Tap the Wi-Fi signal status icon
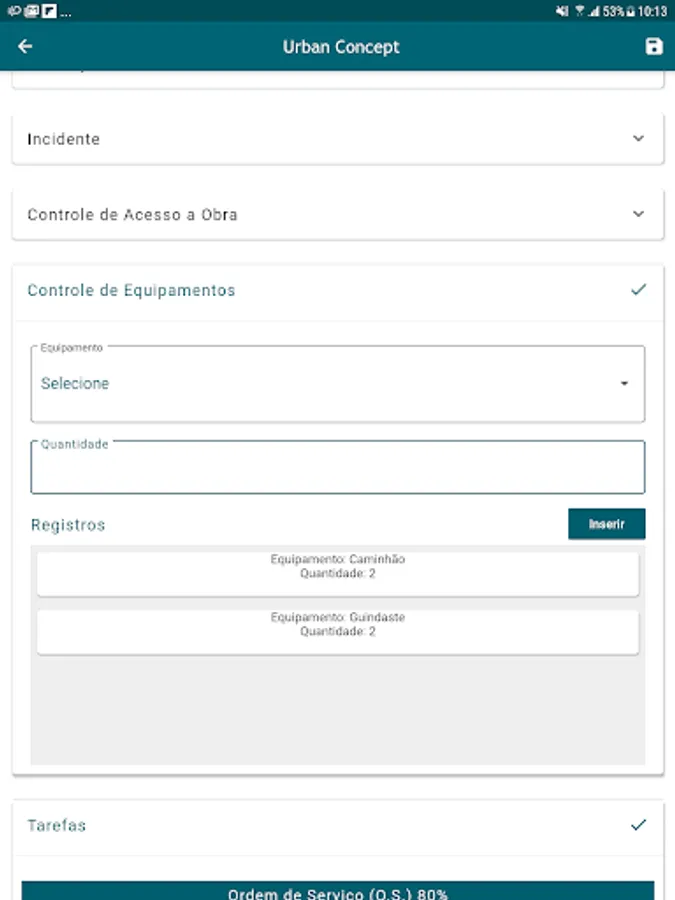The height and width of the screenshot is (900, 675). point(579,11)
